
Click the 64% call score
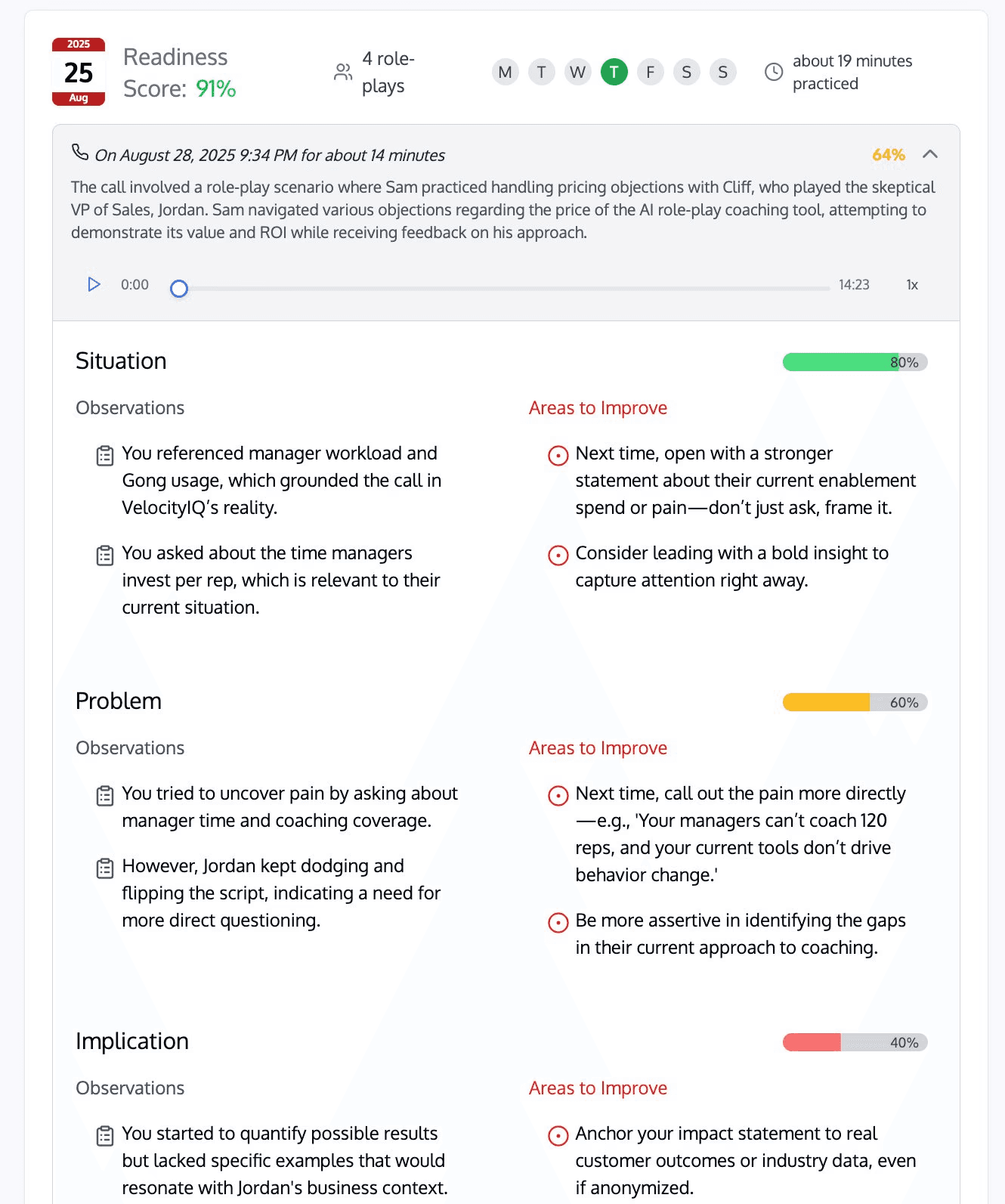tap(889, 155)
